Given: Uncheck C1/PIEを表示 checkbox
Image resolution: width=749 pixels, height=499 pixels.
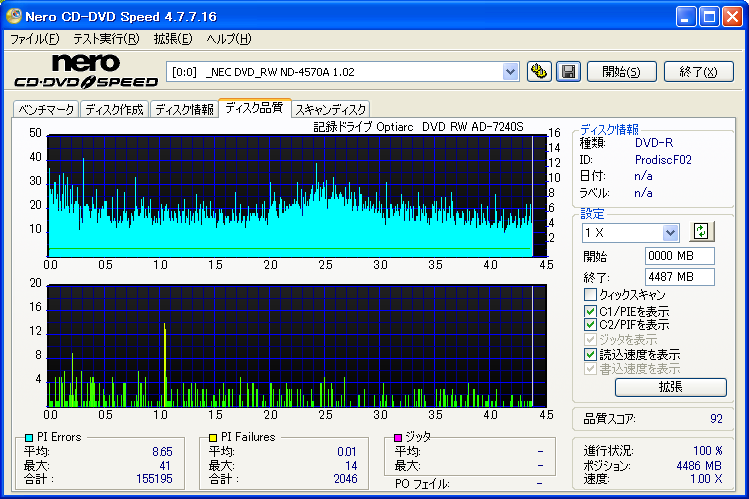Looking at the screenshot, I should [590, 311].
